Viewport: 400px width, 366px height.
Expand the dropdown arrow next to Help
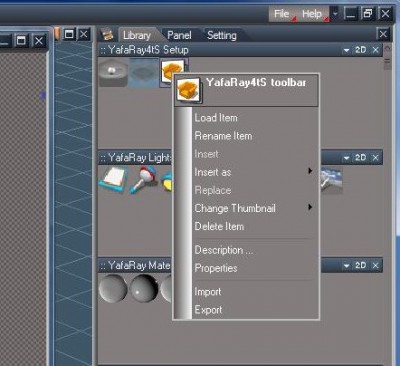(x=335, y=14)
